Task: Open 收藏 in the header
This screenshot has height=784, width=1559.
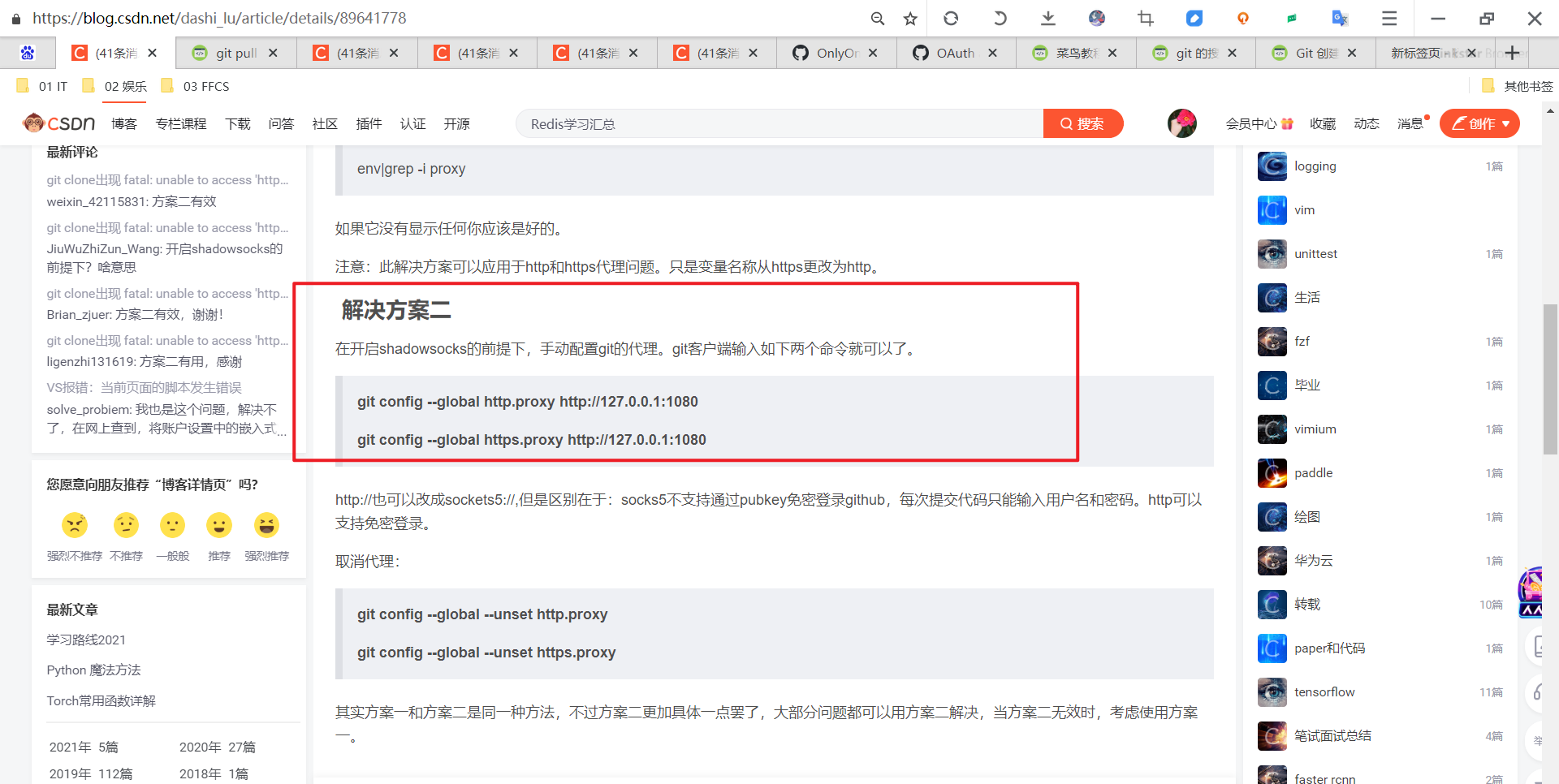Action: pos(1323,123)
